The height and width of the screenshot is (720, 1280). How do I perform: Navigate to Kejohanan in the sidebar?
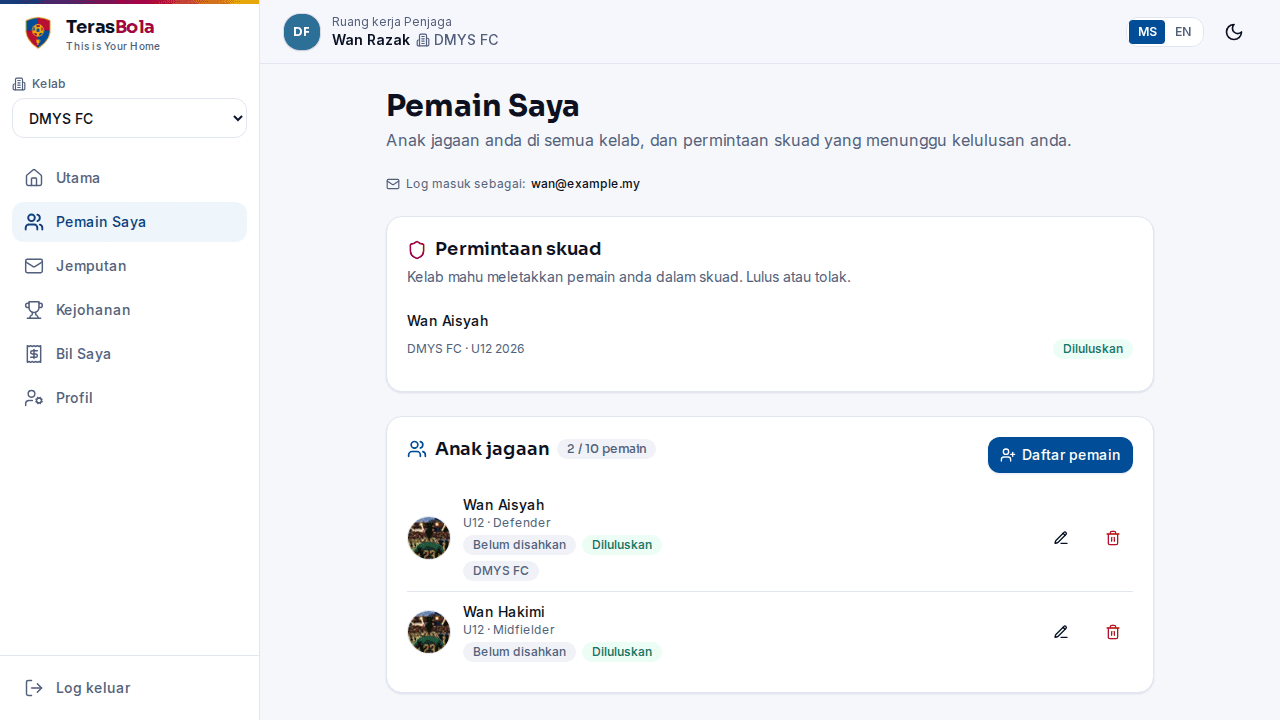(x=129, y=310)
